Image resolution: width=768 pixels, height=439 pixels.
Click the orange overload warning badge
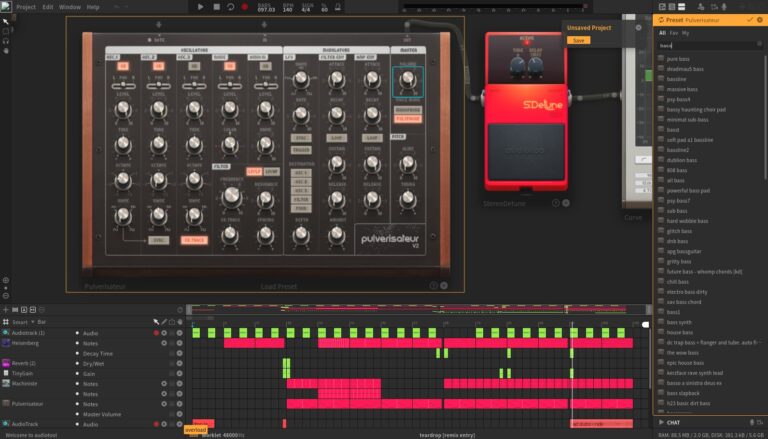tap(196, 430)
